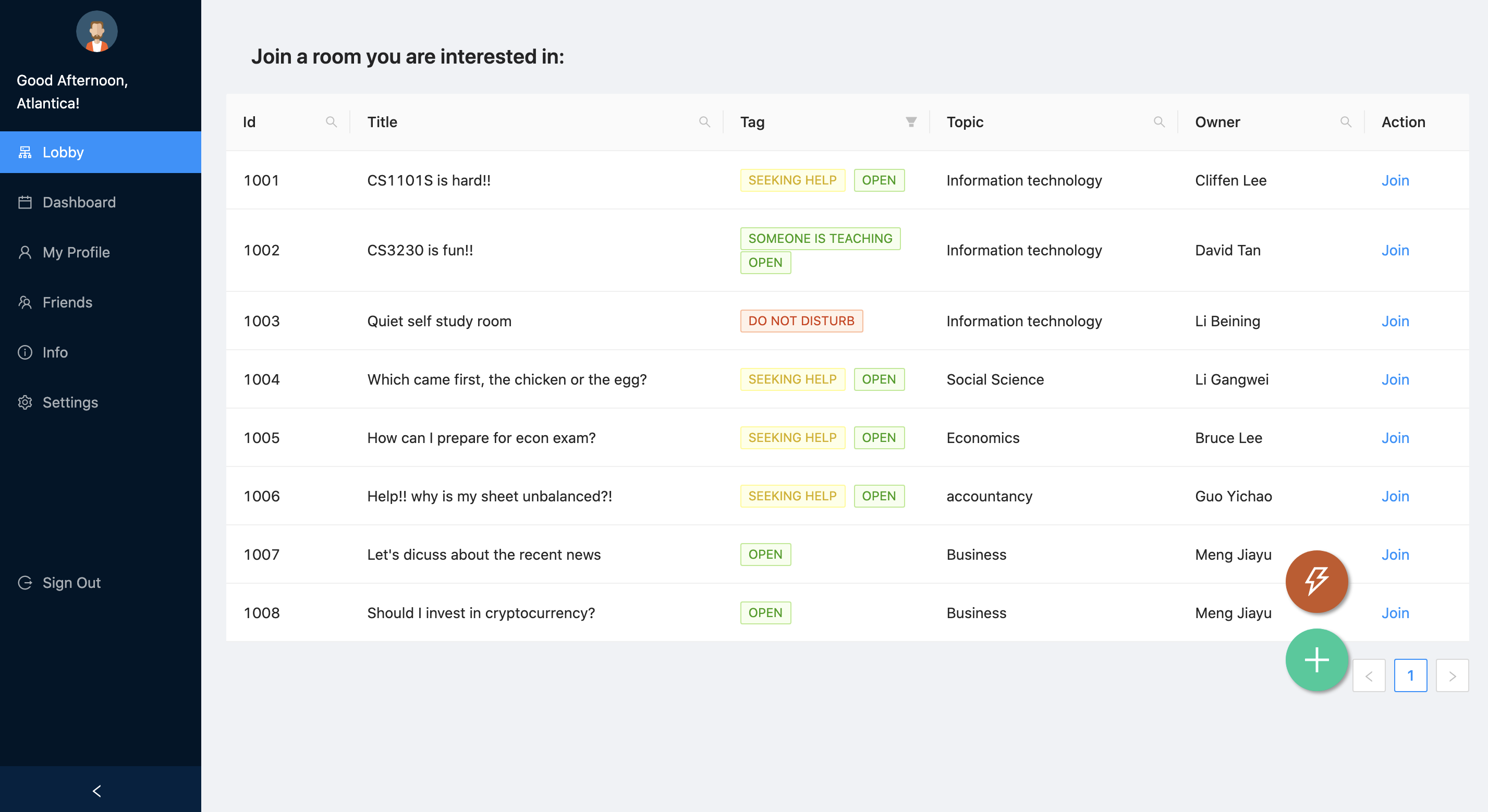Click the DO NOT DISTURB tag

(x=801, y=321)
